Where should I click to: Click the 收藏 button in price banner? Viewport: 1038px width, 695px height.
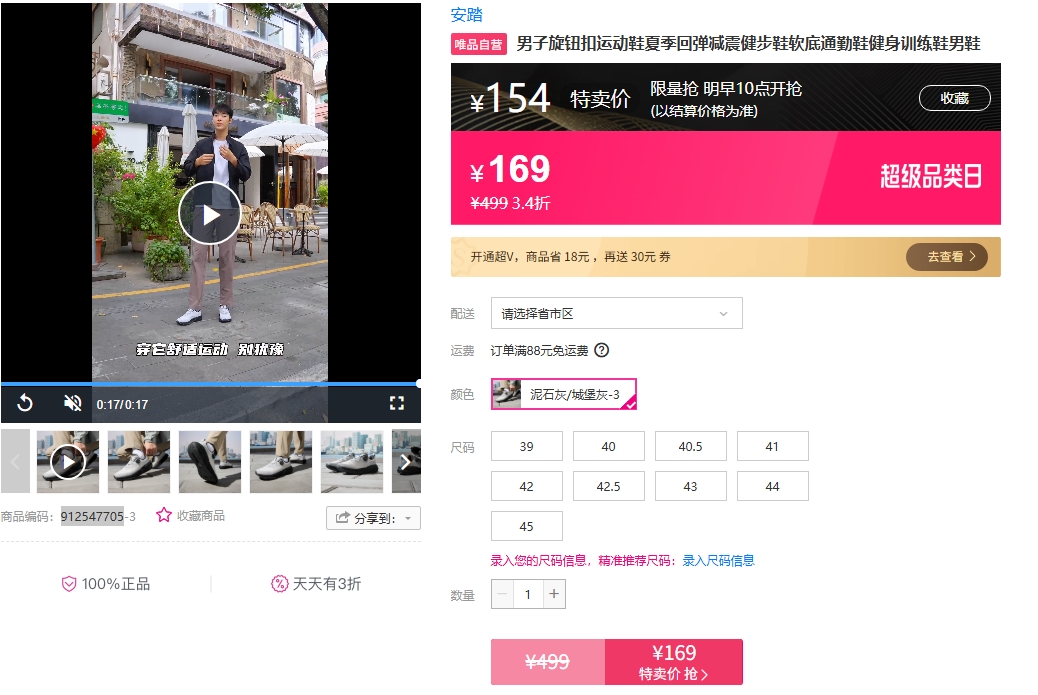[955, 98]
